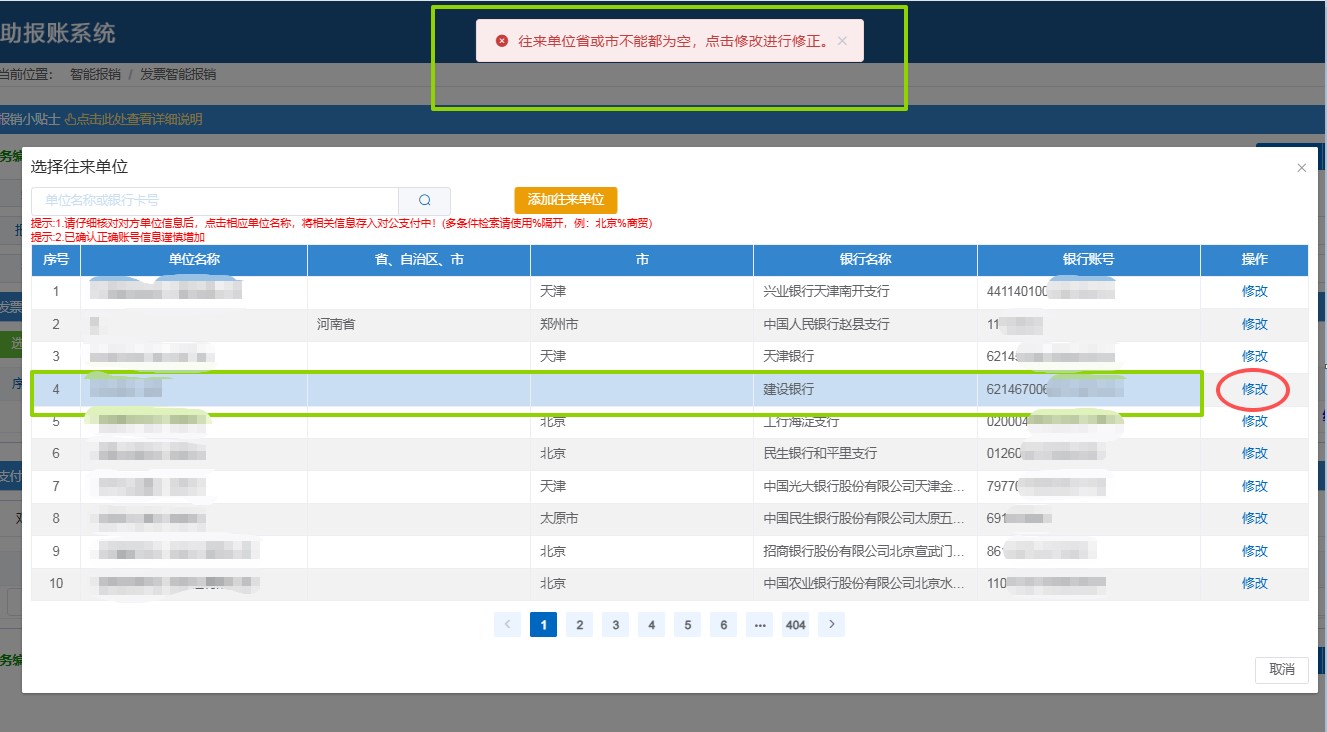Go to next page arrow
The height and width of the screenshot is (732, 1327).
[x=831, y=625]
